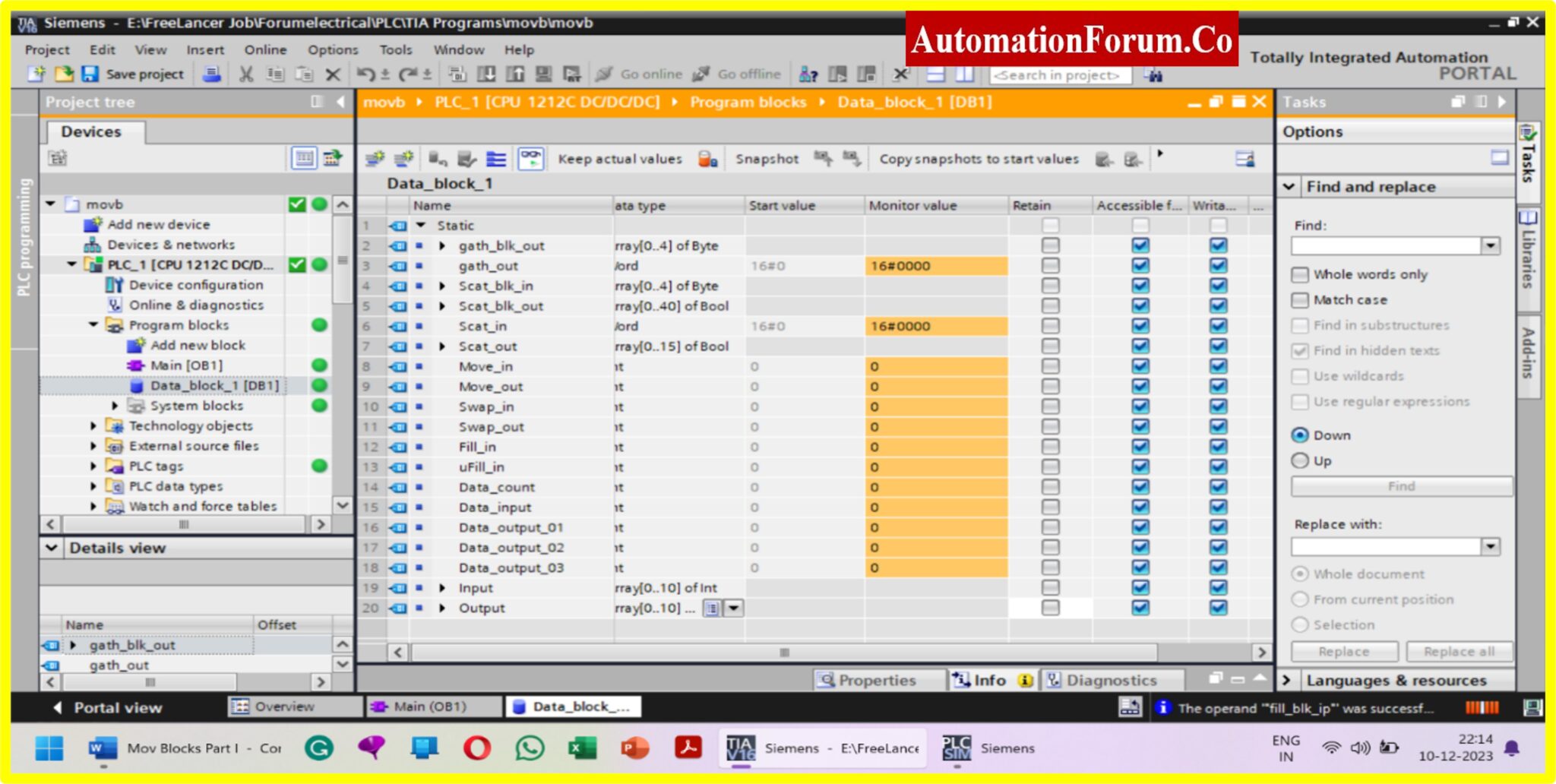The height and width of the screenshot is (784, 1556).
Task: Switch to the Diagnostics tab
Action: (1110, 680)
